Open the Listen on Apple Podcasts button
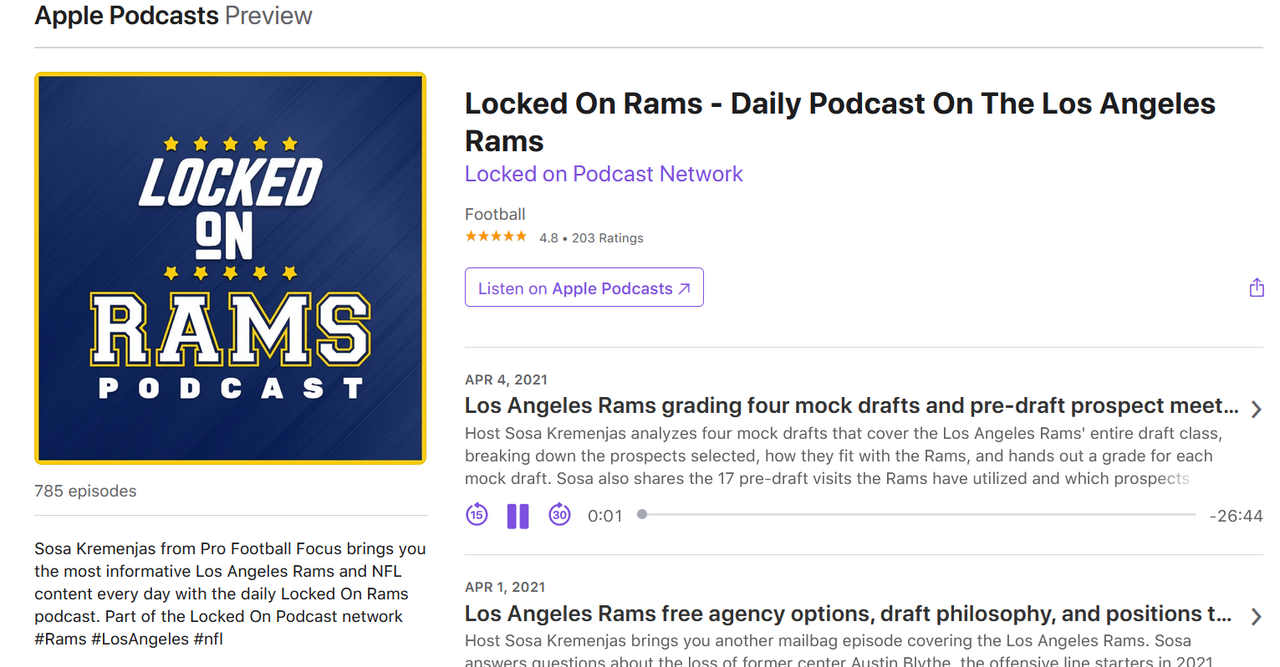Screen dimensions: 1280x667 pos(584,288)
